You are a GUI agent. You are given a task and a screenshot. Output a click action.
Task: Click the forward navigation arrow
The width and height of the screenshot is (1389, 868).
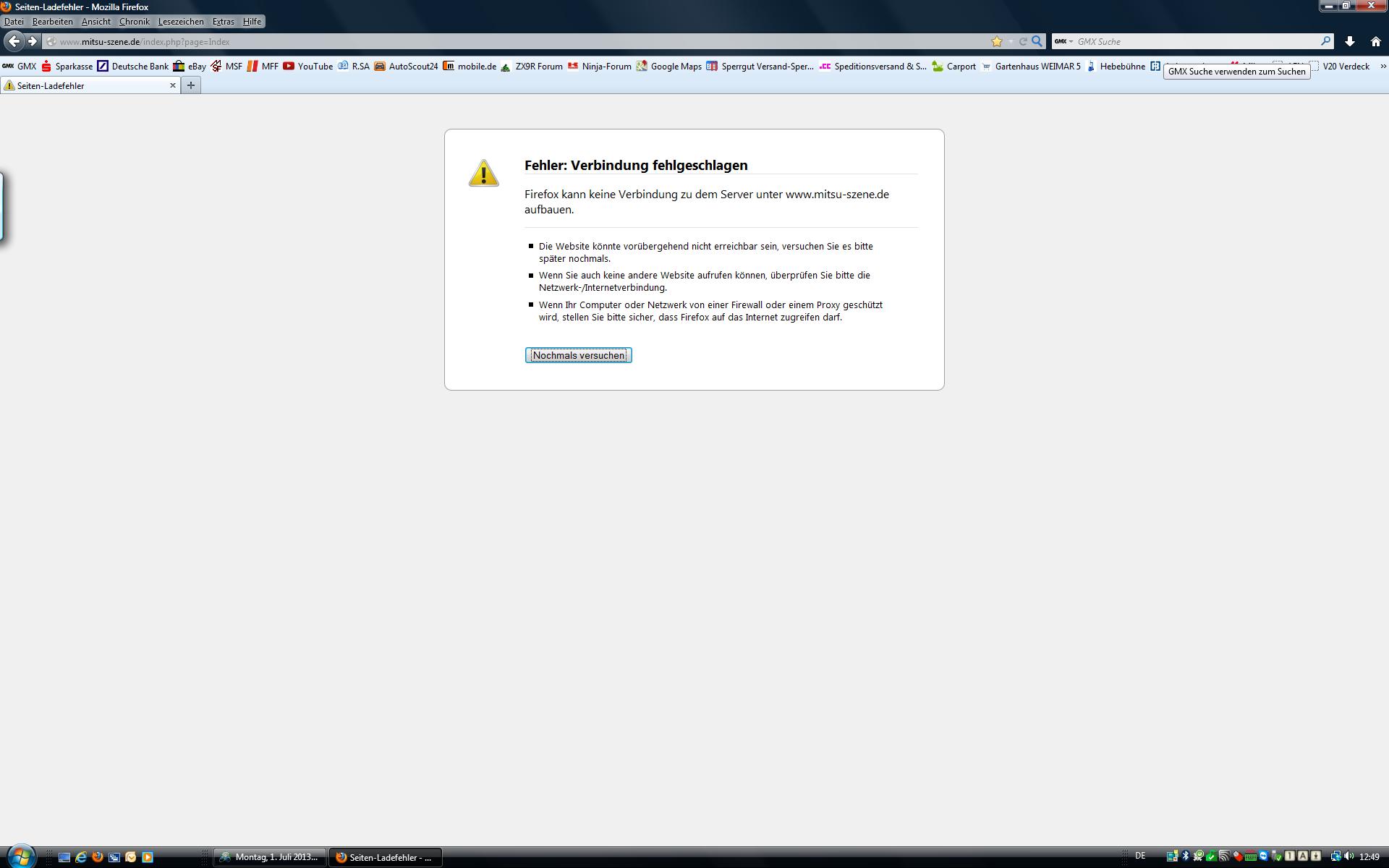(x=33, y=41)
